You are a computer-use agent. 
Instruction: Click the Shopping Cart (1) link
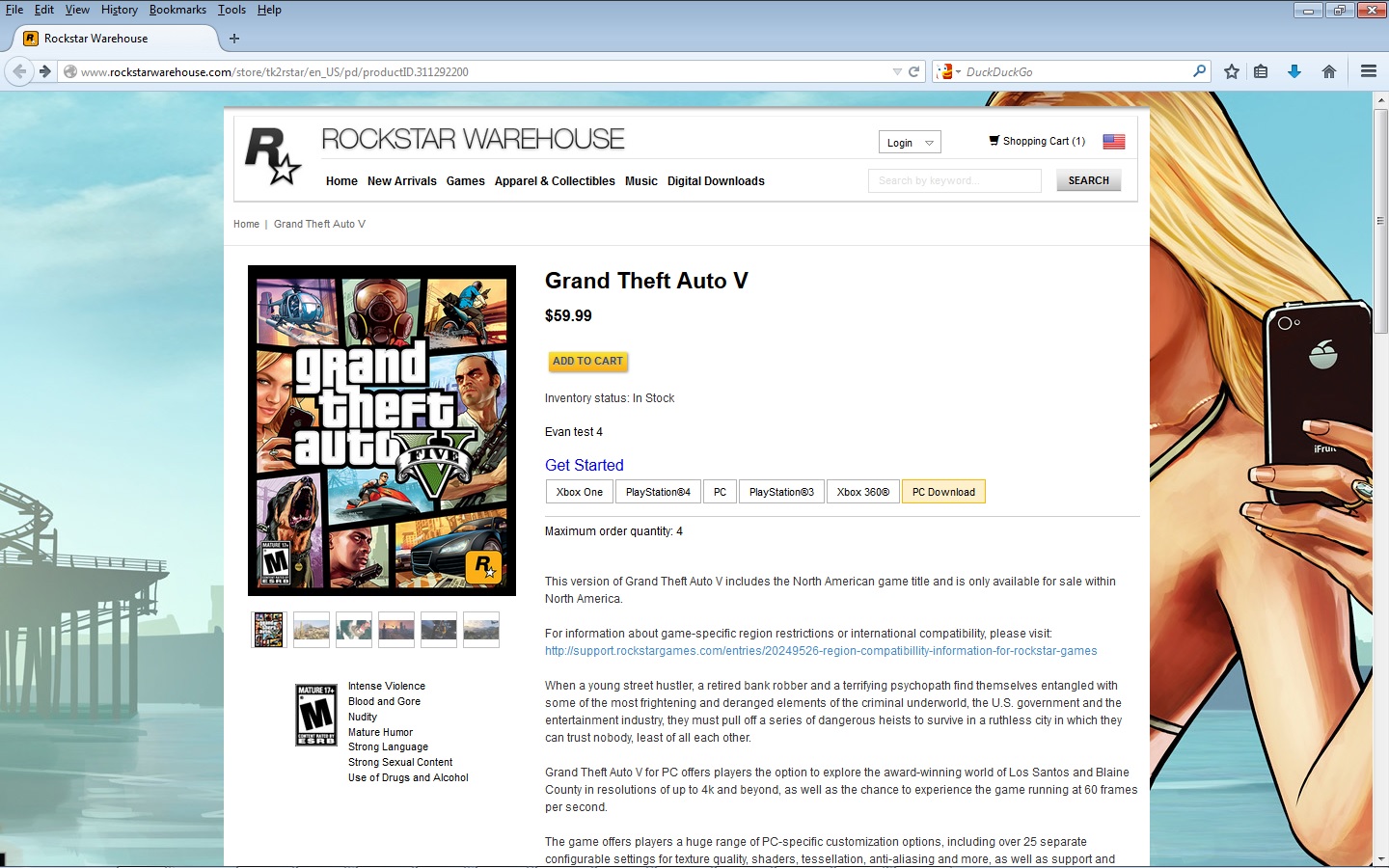pos(1044,141)
